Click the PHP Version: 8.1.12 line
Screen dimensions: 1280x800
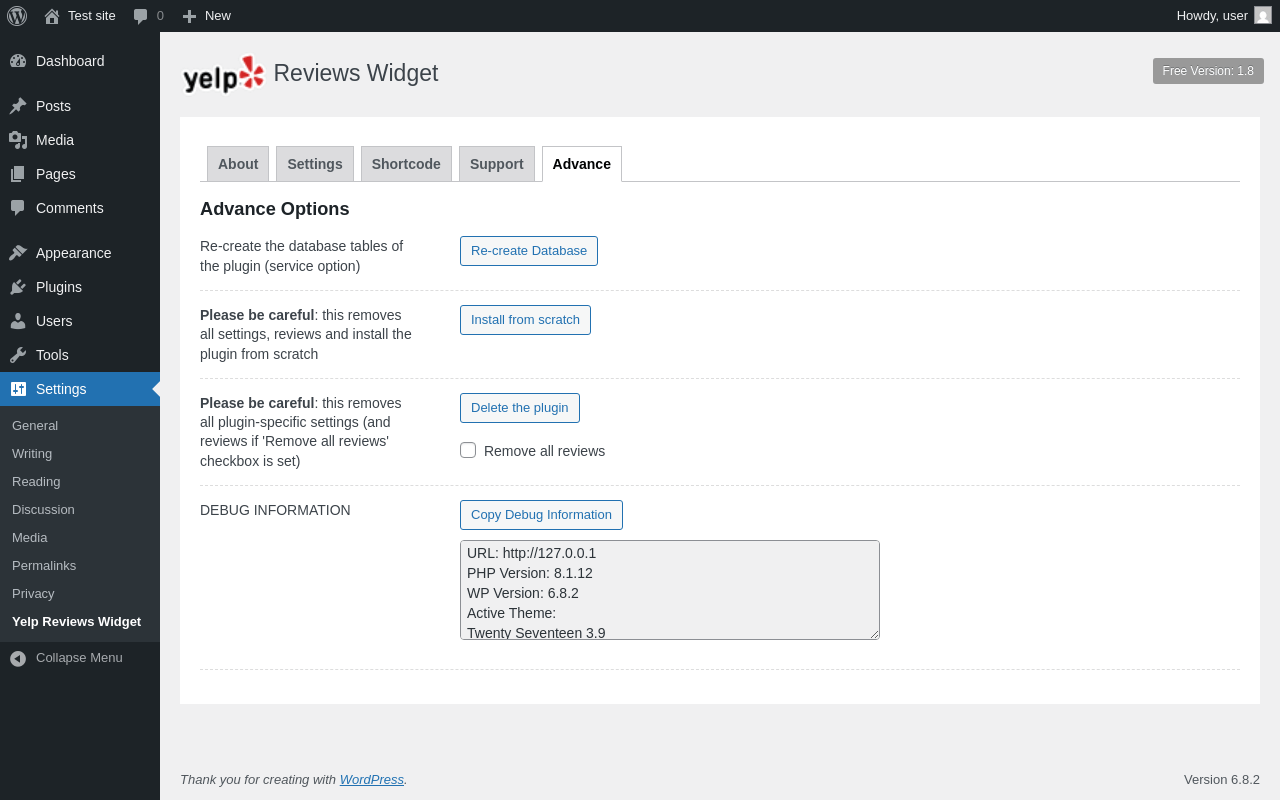coord(530,573)
